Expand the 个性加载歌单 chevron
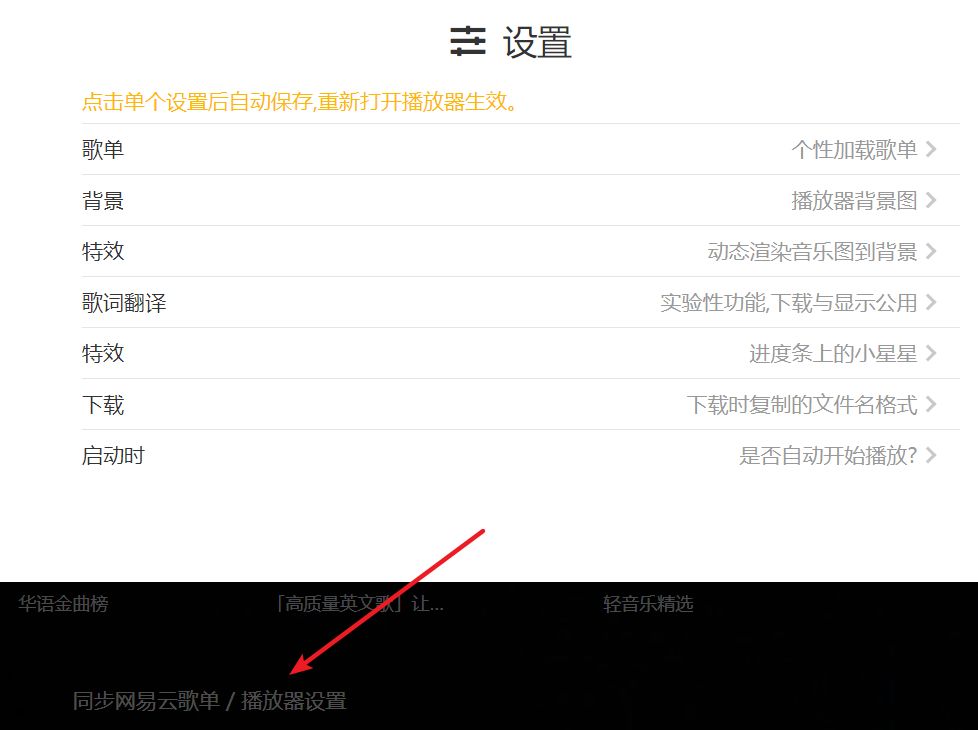The height and width of the screenshot is (730, 978). coord(932,148)
